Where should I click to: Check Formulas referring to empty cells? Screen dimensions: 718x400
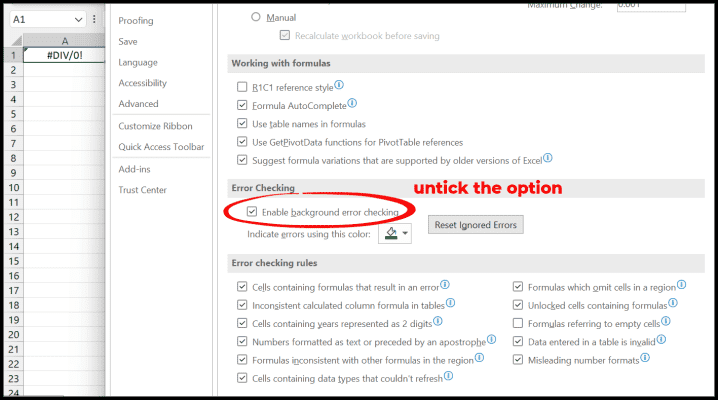518,323
